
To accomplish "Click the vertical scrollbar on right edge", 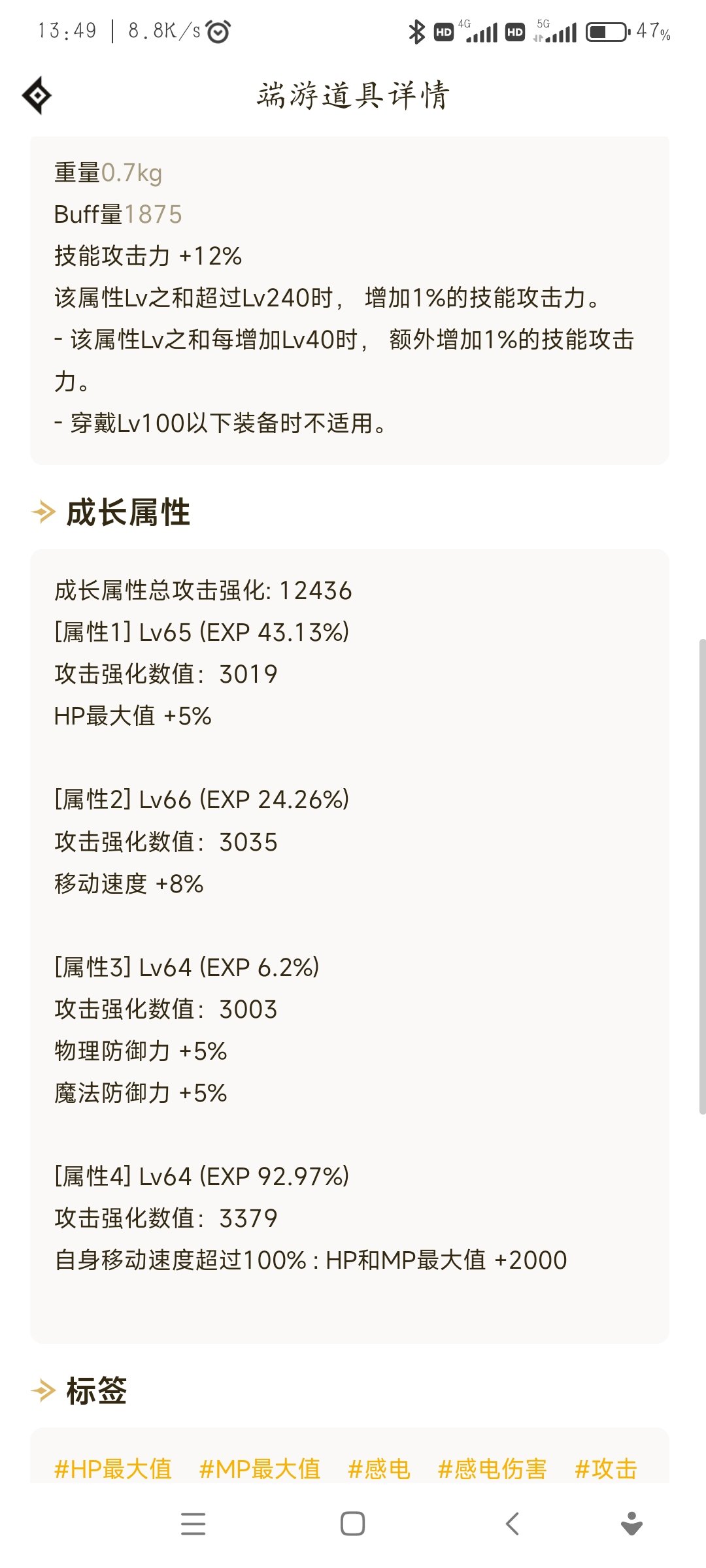I will pyautogui.click(x=702, y=875).
